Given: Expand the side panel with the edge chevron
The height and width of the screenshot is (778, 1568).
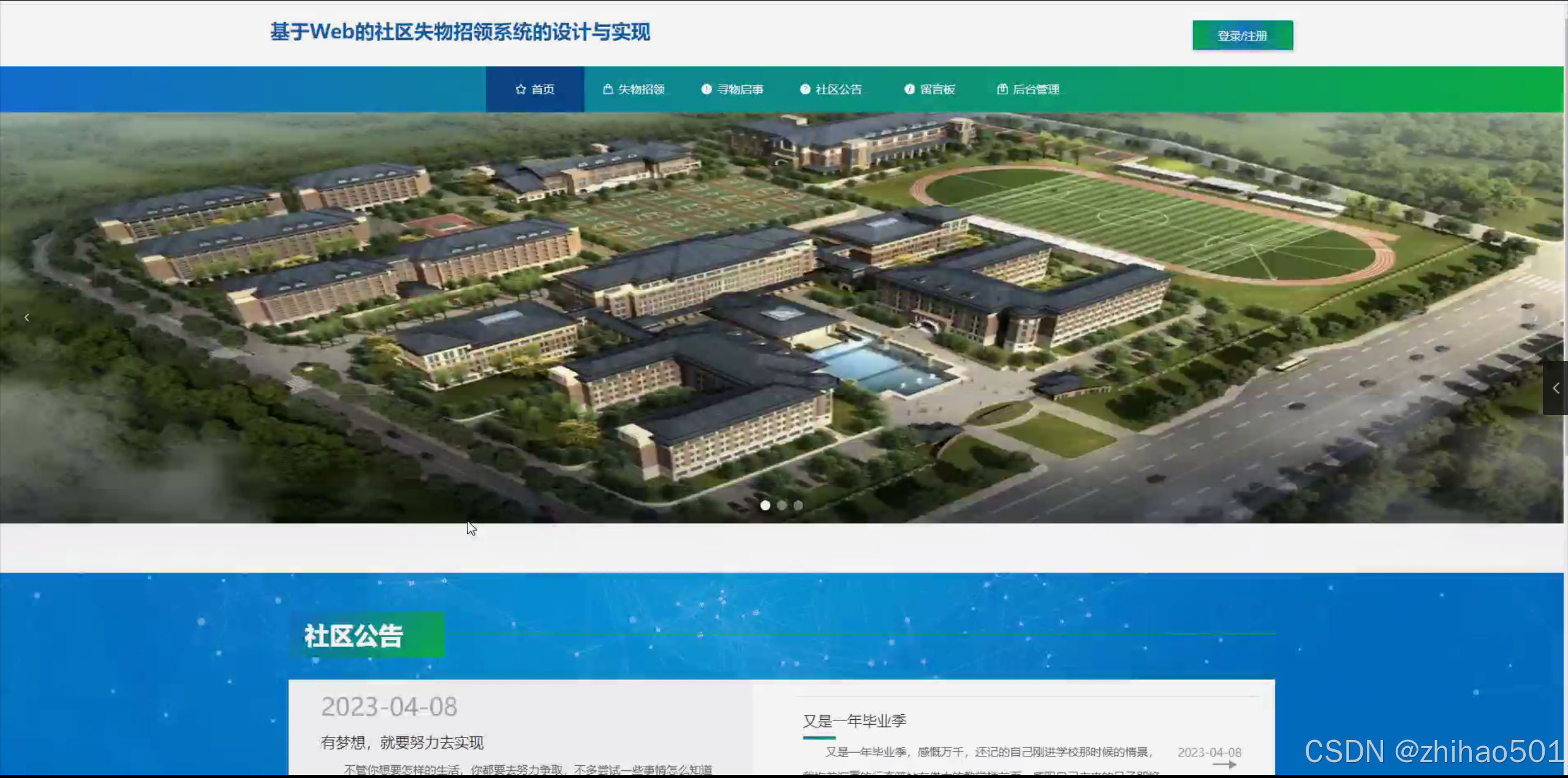Looking at the screenshot, I should [x=1555, y=388].
